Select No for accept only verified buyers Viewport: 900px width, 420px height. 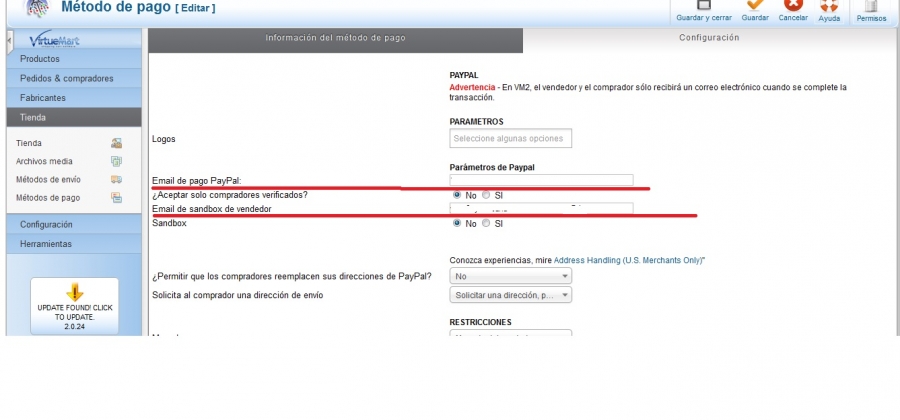pos(457,195)
